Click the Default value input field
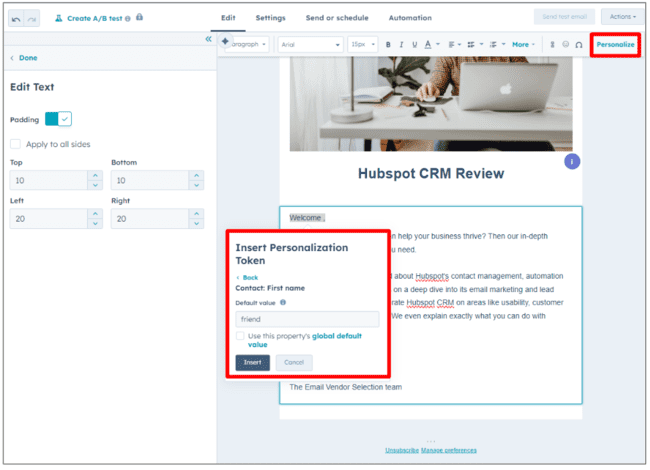This screenshot has width=650, height=470. (307, 319)
